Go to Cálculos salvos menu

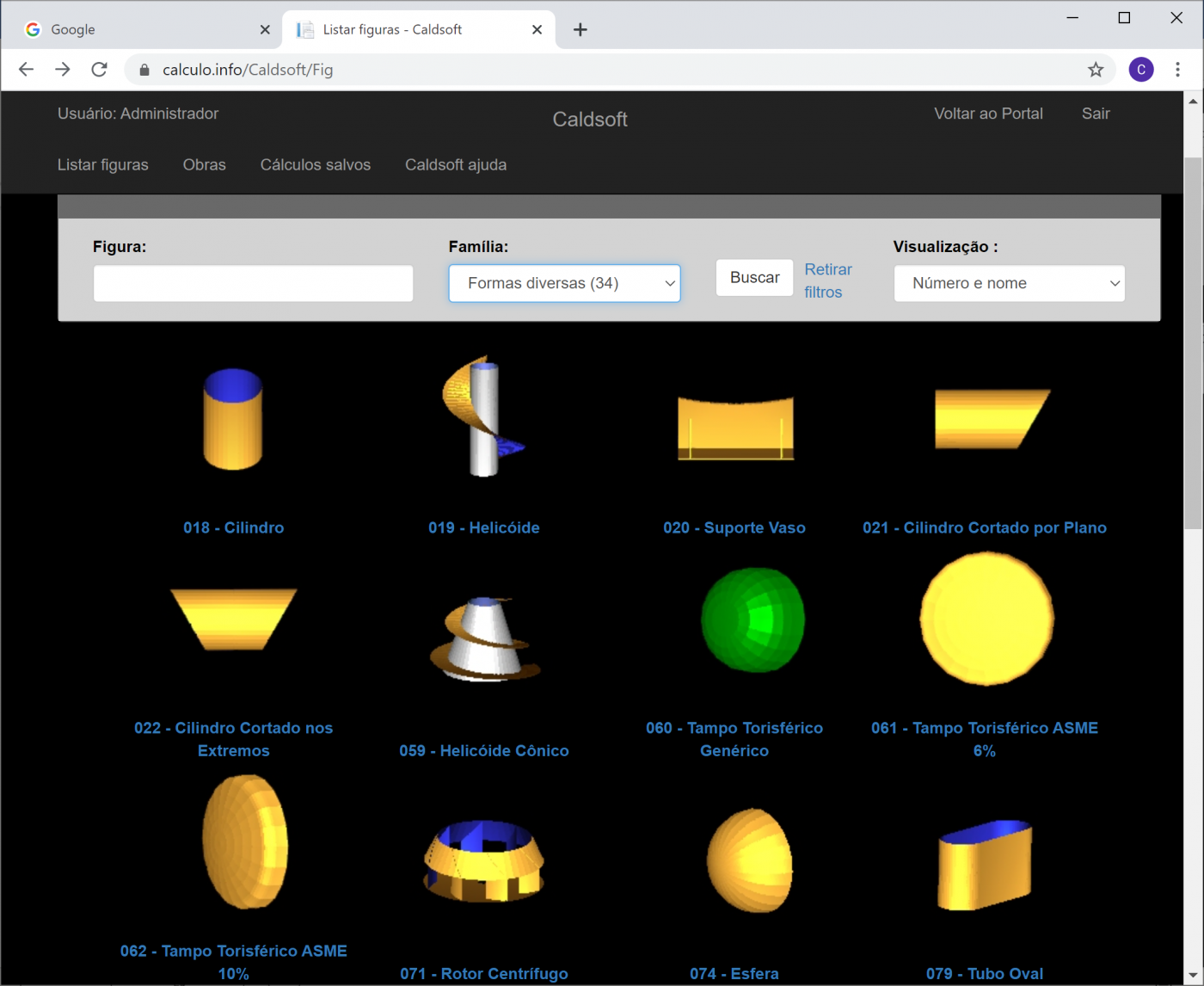[x=315, y=164]
